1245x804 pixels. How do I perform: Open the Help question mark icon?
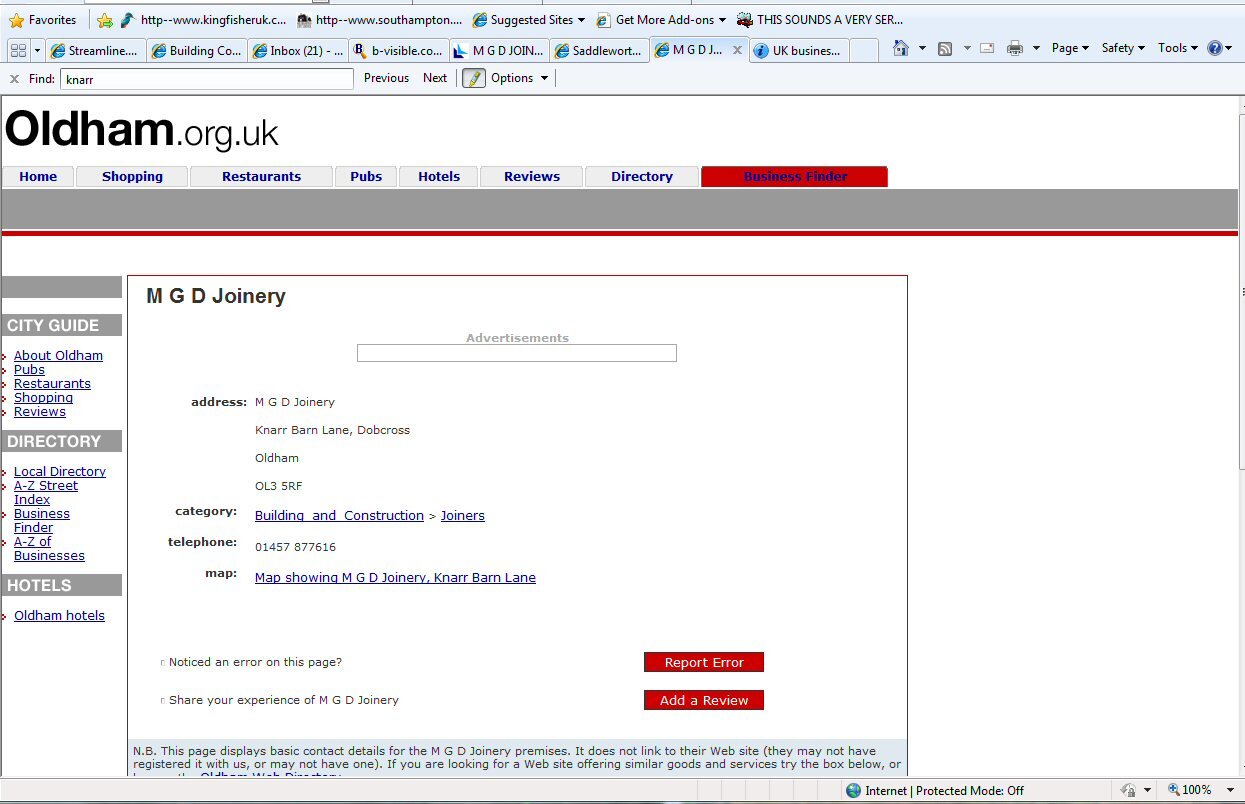[1215, 48]
